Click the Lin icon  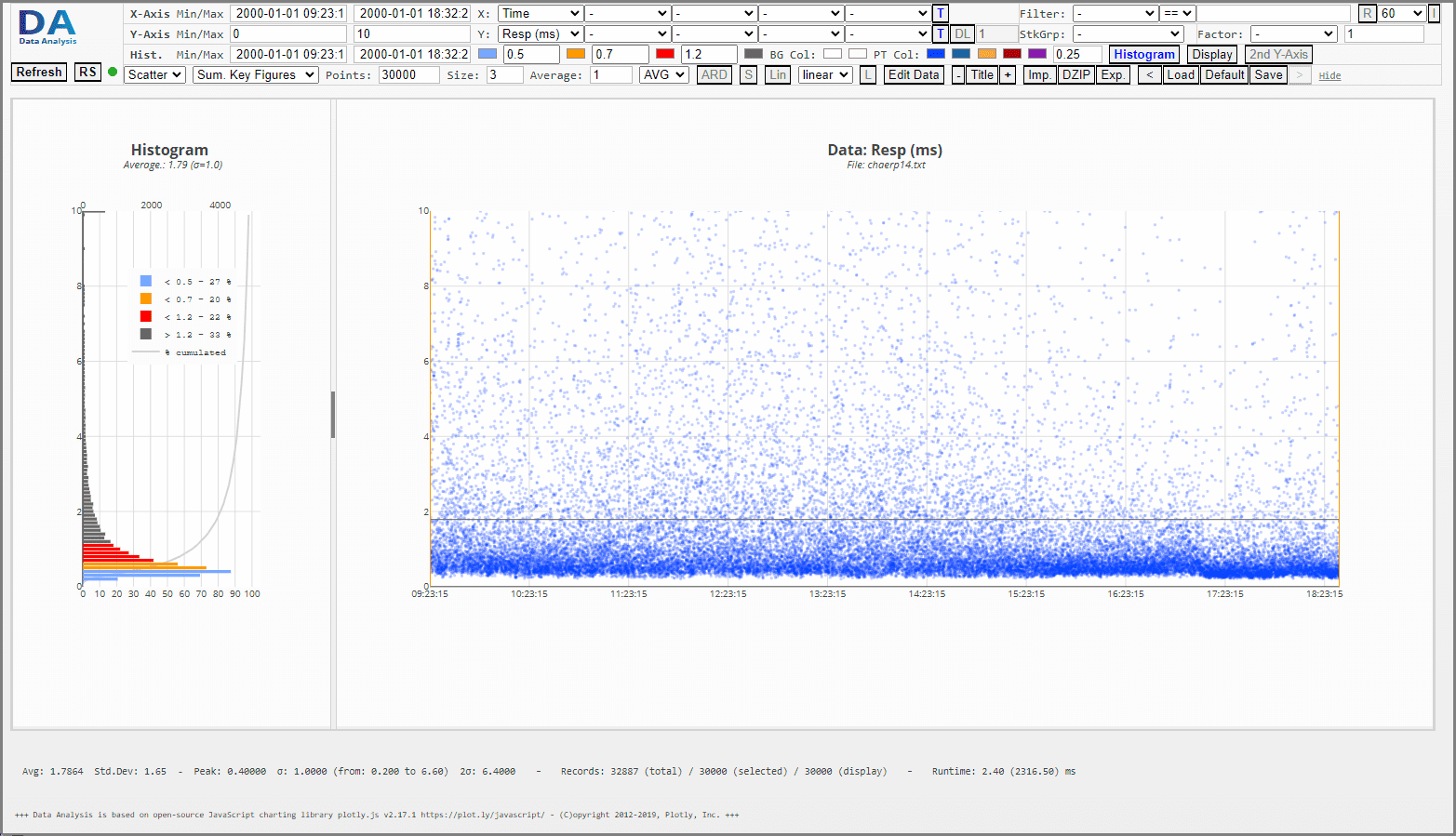[x=777, y=74]
